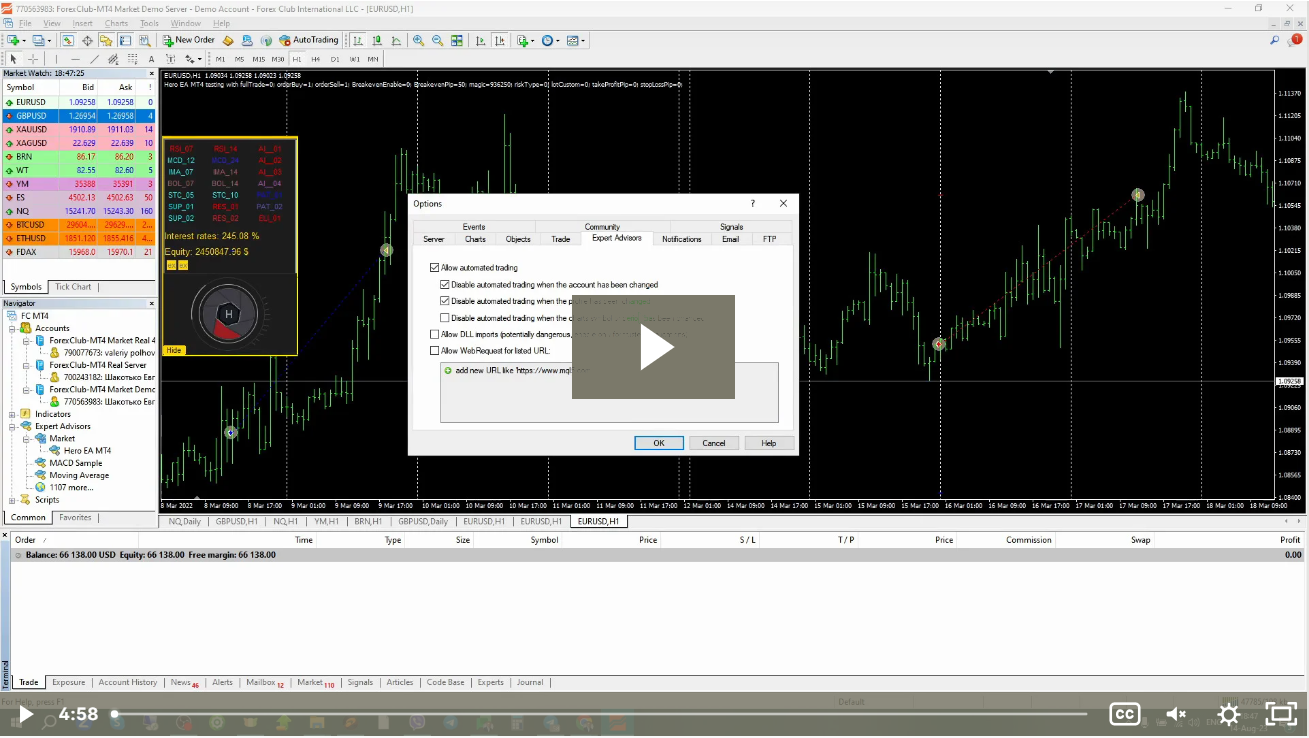Enable Allow DLL imports
Image resolution: width=1309 pixels, height=738 pixels.
(435, 334)
